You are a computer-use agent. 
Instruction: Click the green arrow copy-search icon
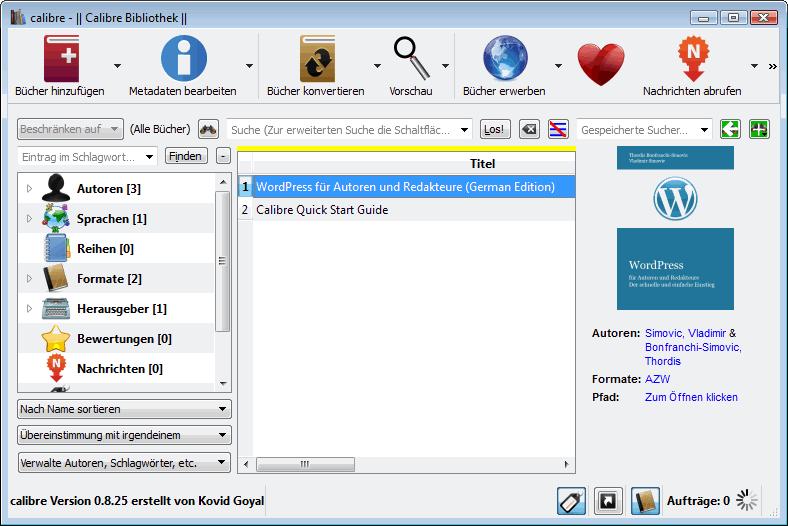click(730, 129)
